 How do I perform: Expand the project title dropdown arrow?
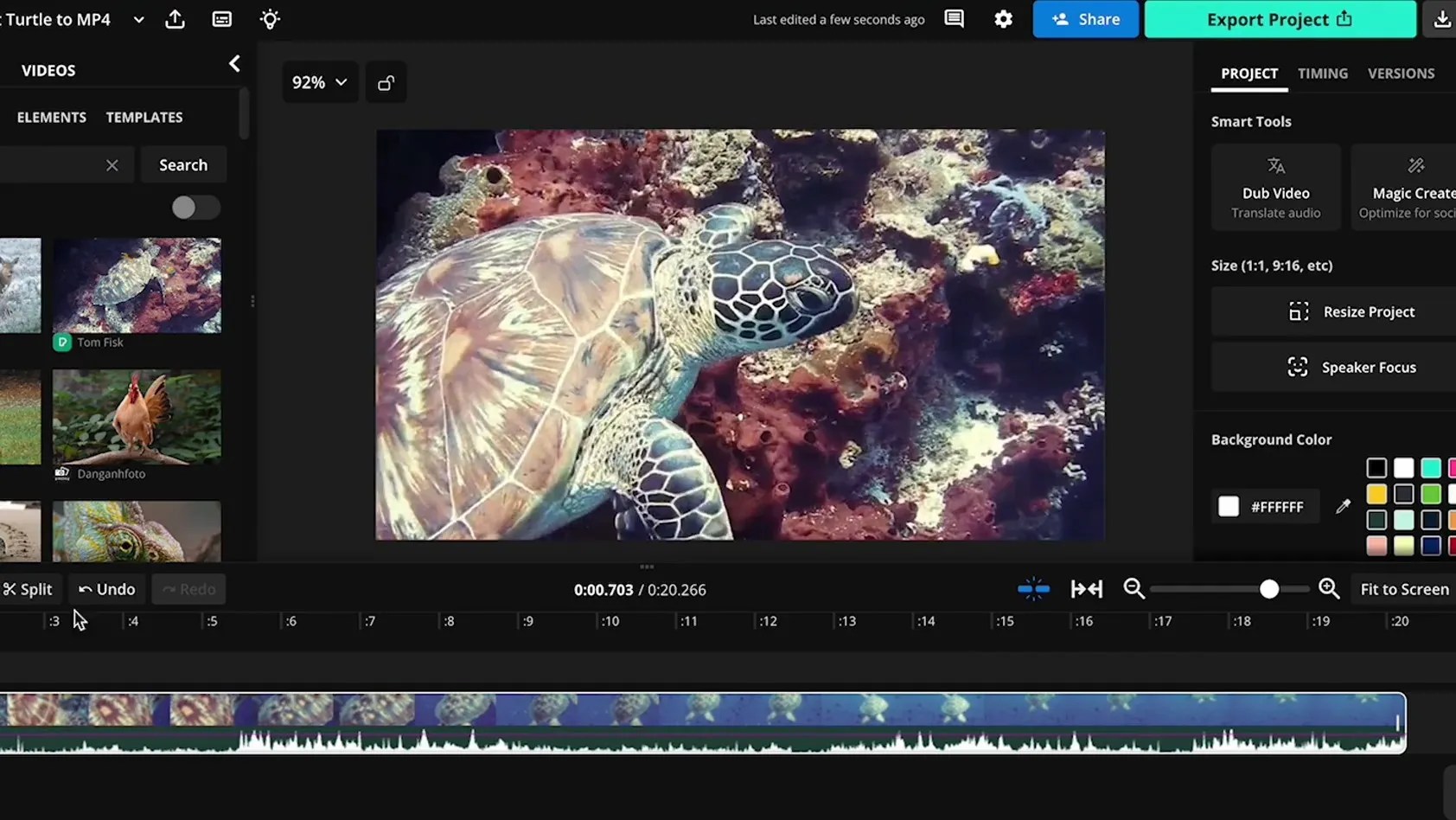point(138,19)
